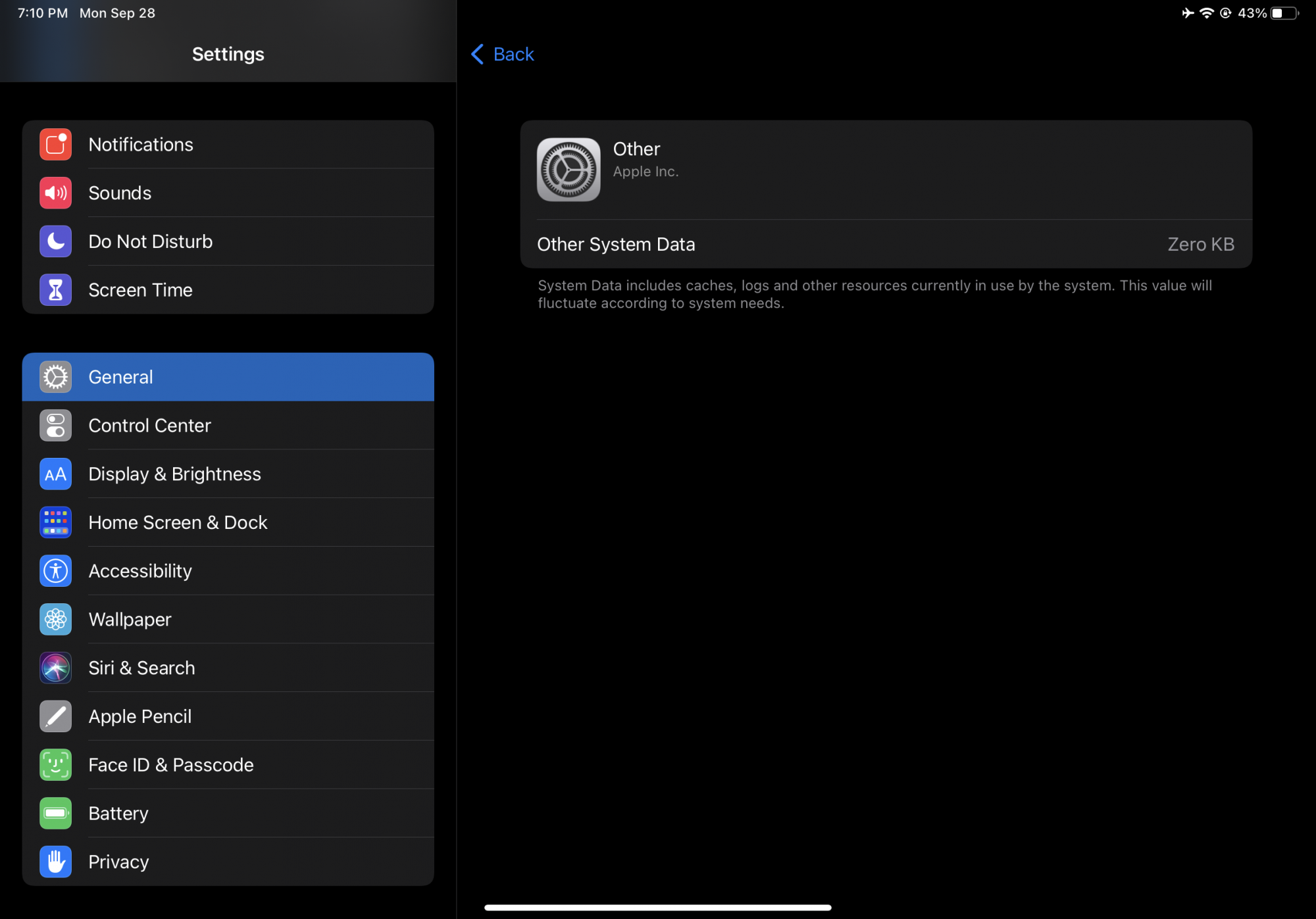Tap the Display & Brightness AA icon
1316x919 pixels.
click(x=55, y=474)
